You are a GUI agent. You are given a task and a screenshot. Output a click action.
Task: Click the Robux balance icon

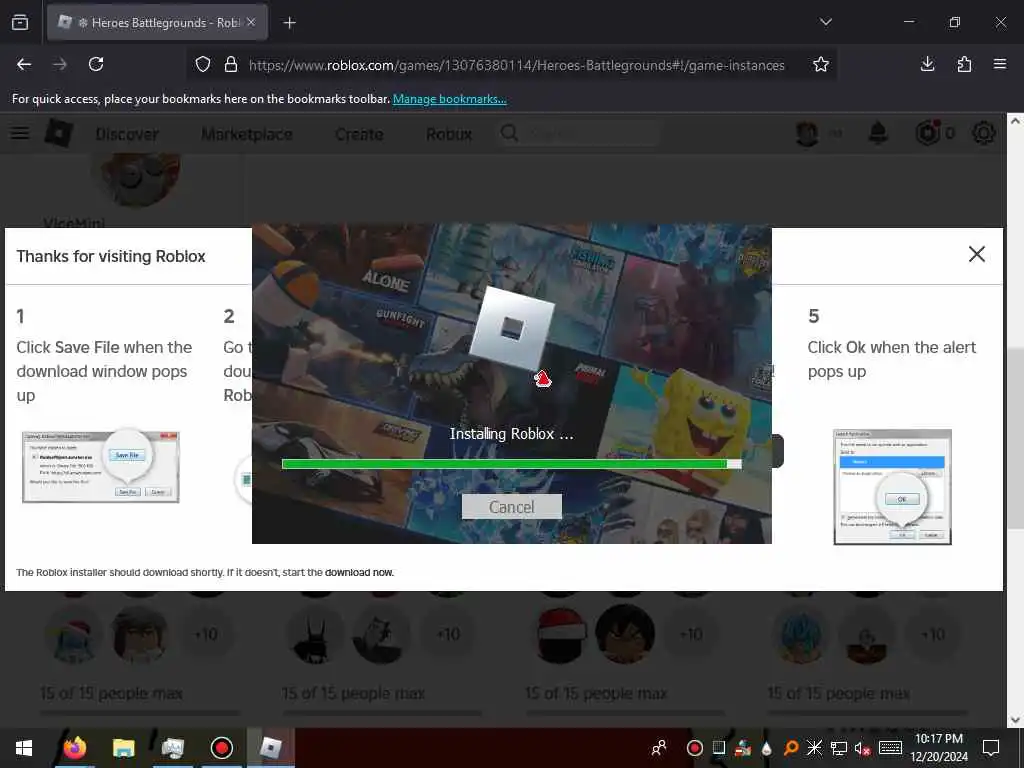tap(927, 133)
